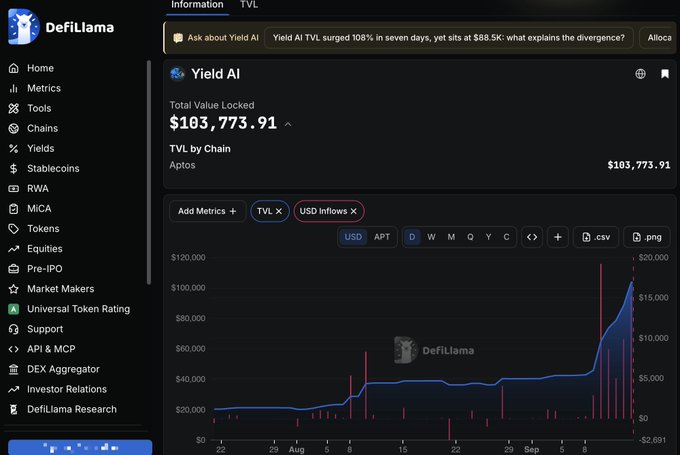Remove the USD Inflows metric chip
Screen dimensions: 680x455
tap(353, 211)
